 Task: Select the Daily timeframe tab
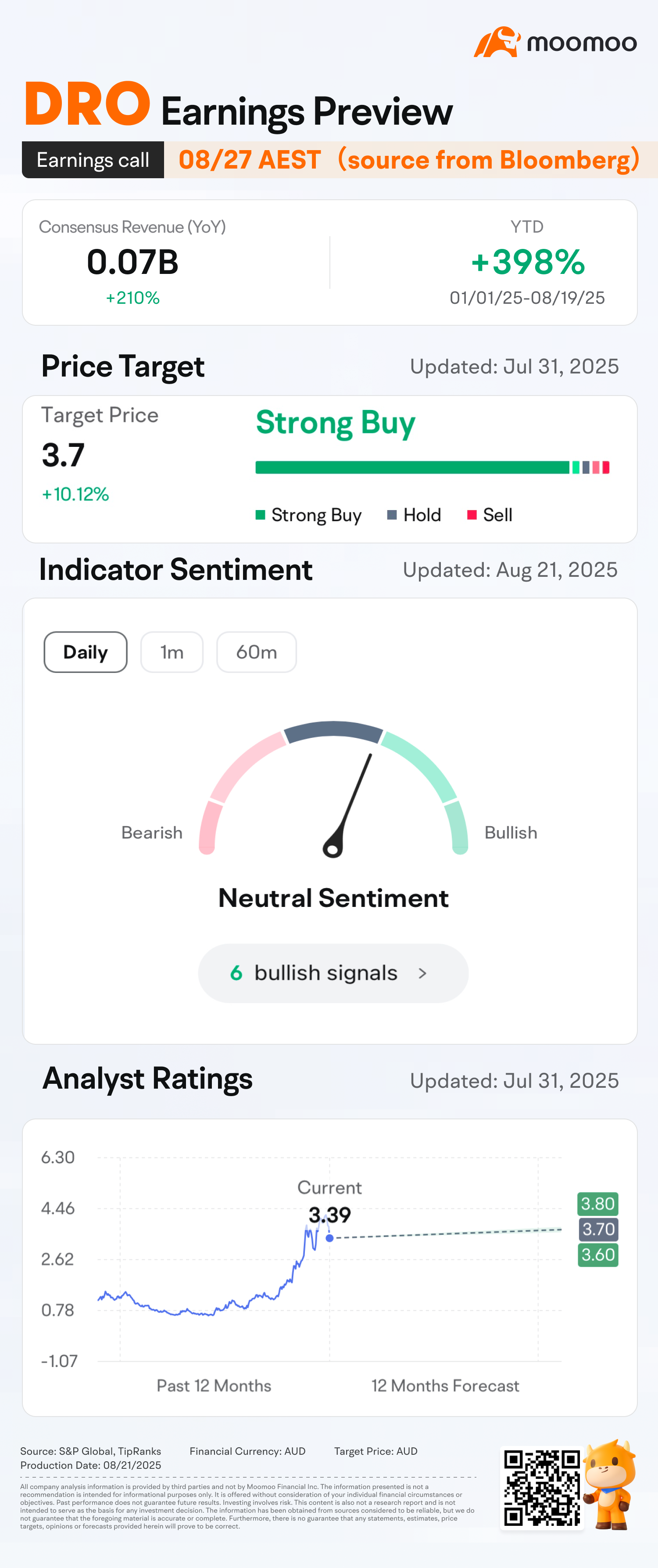(x=85, y=652)
